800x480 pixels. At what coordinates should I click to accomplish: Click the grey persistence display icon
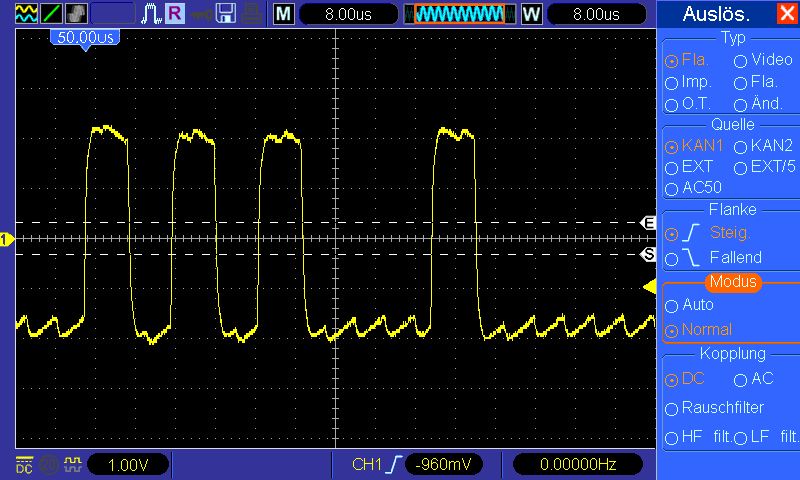[x=76, y=13]
